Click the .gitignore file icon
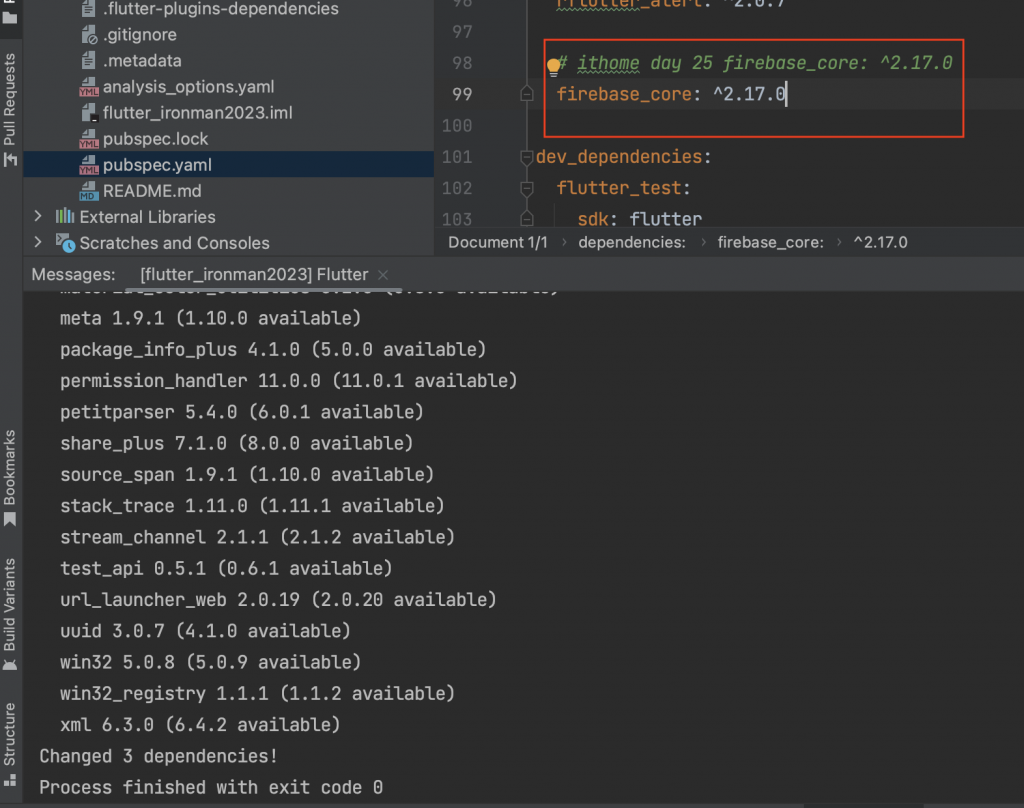The image size is (1024, 808). click(x=88, y=35)
